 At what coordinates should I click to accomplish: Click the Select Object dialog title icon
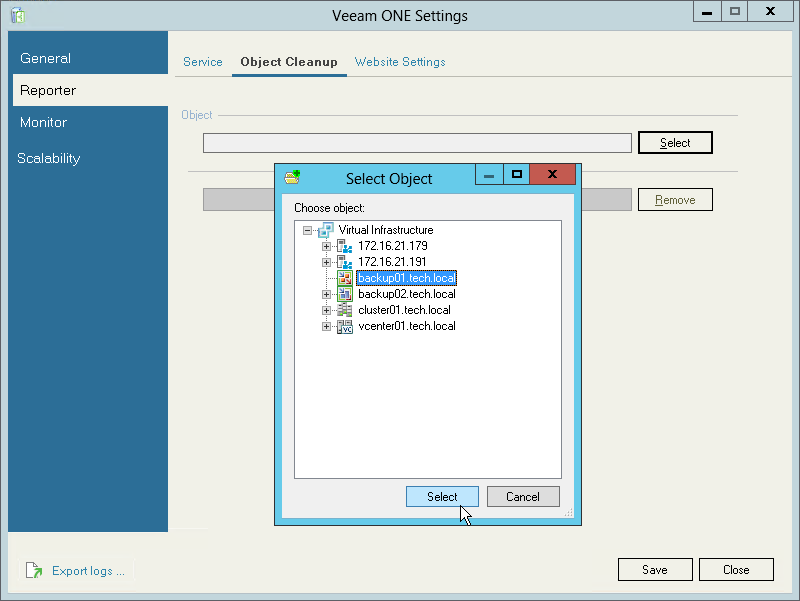292,178
